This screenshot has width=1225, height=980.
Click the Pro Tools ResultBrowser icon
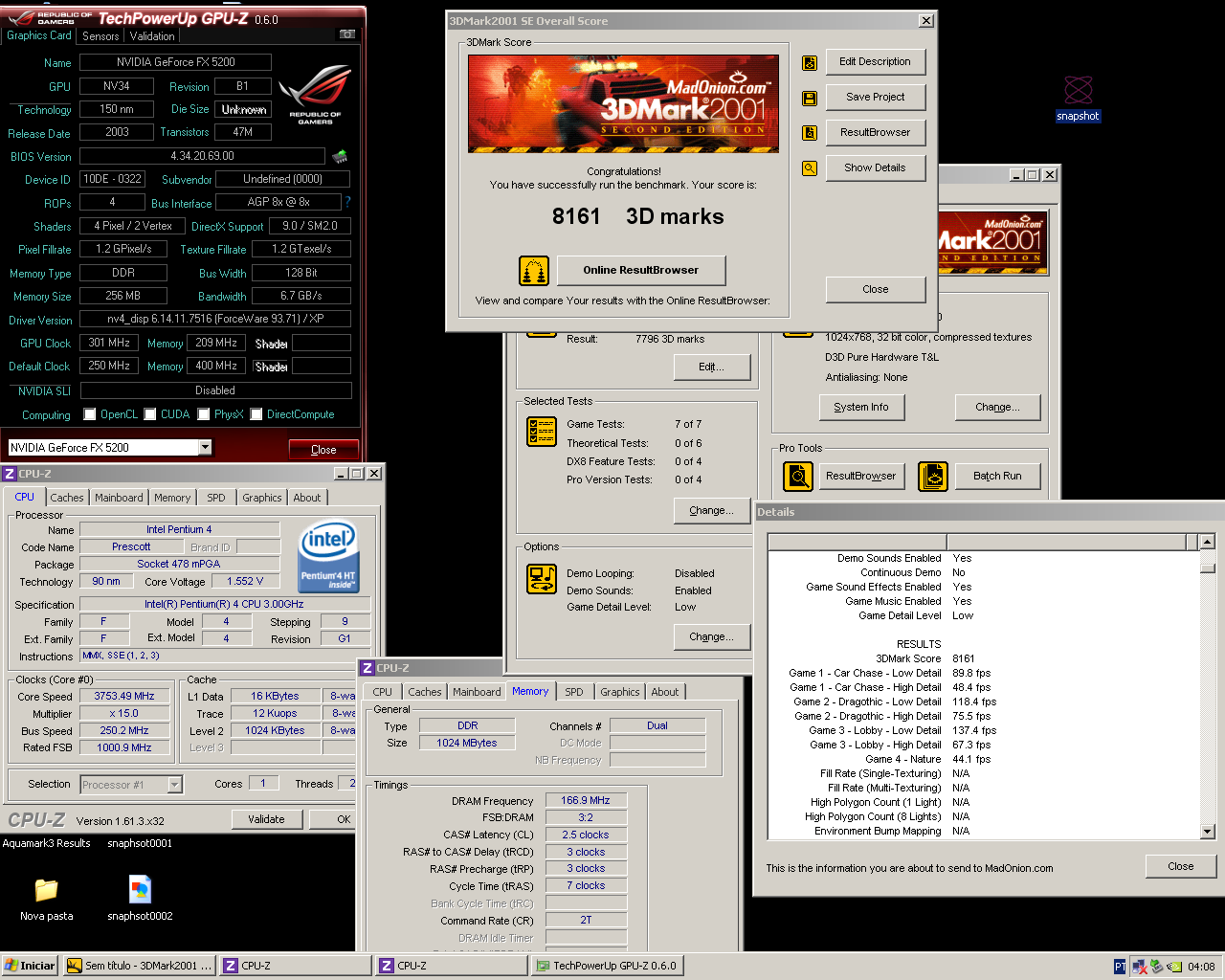(798, 476)
